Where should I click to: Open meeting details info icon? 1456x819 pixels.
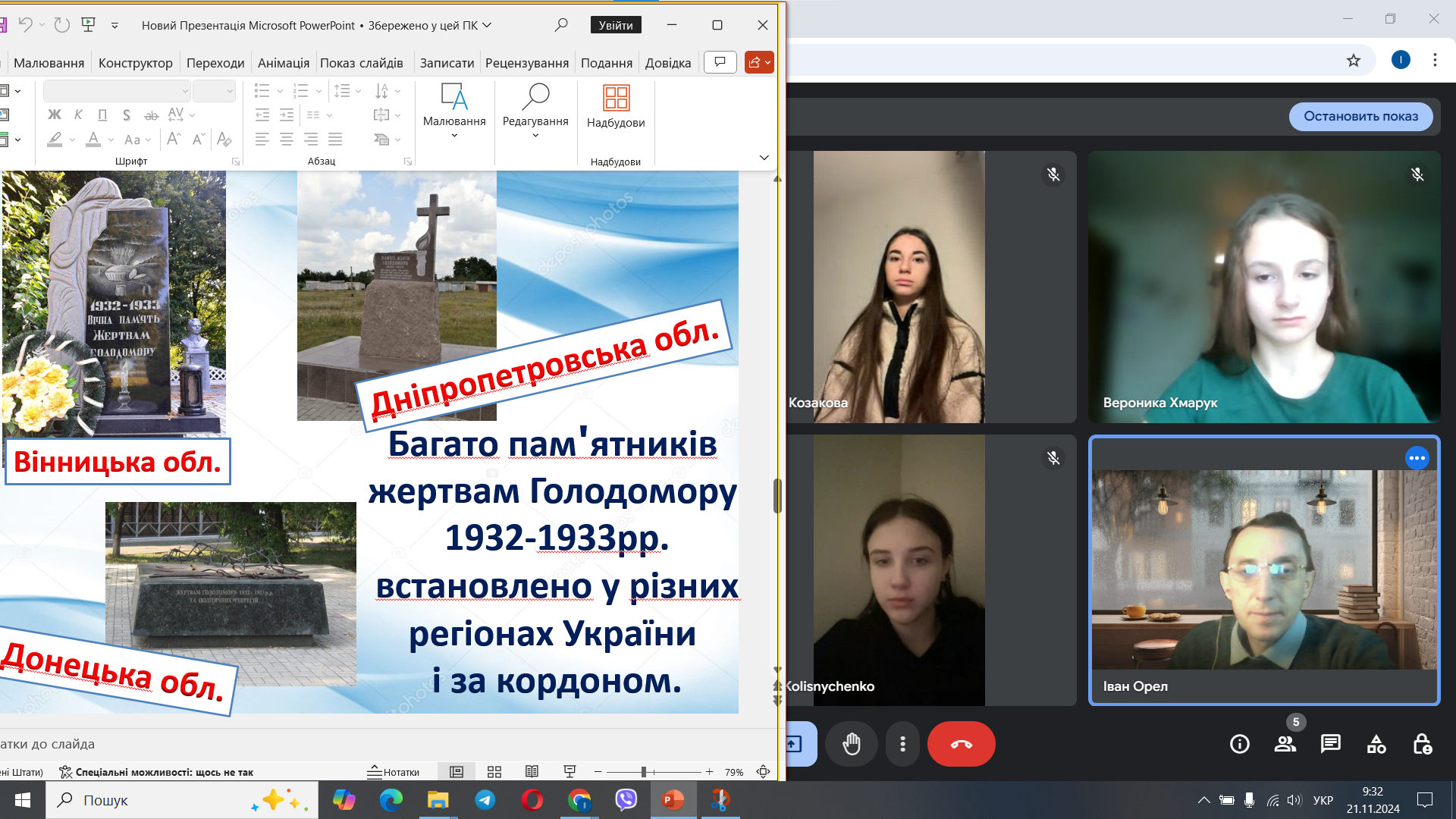coord(1240,744)
